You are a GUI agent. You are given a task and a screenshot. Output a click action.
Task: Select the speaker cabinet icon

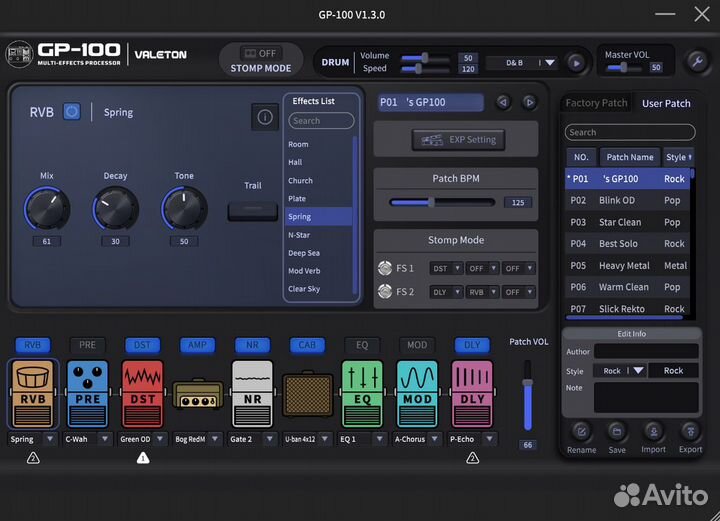(x=307, y=395)
